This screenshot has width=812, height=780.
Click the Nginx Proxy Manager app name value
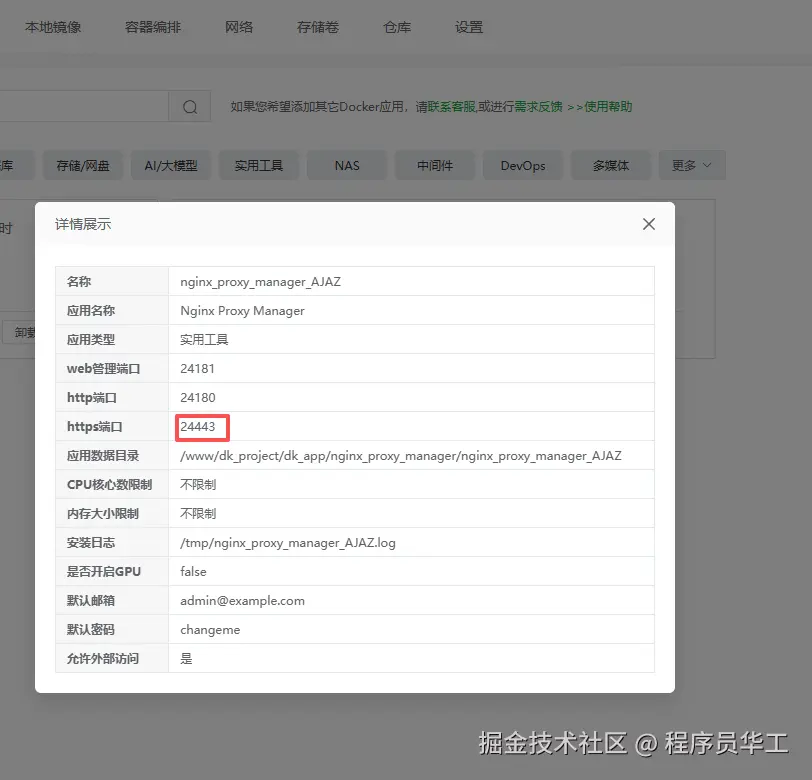(x=242, y=311)
